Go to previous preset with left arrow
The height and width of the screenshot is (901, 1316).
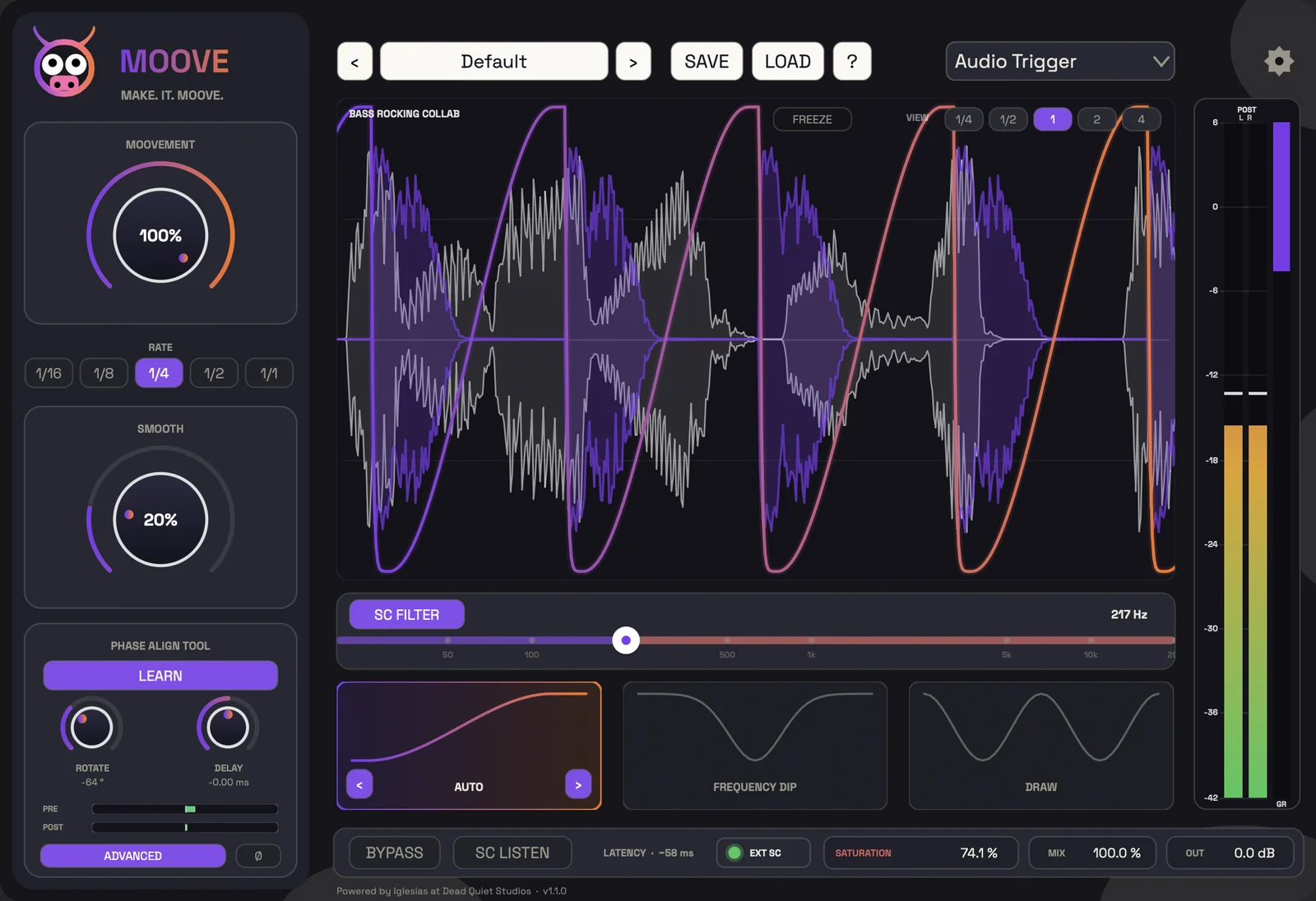click(x=354, y=62)
